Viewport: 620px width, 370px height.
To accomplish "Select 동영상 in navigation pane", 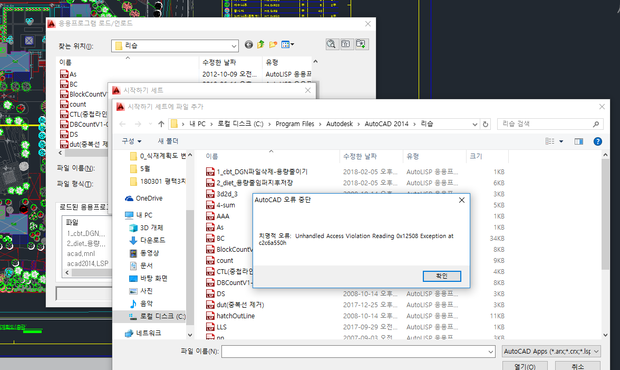I will [144, 253].
